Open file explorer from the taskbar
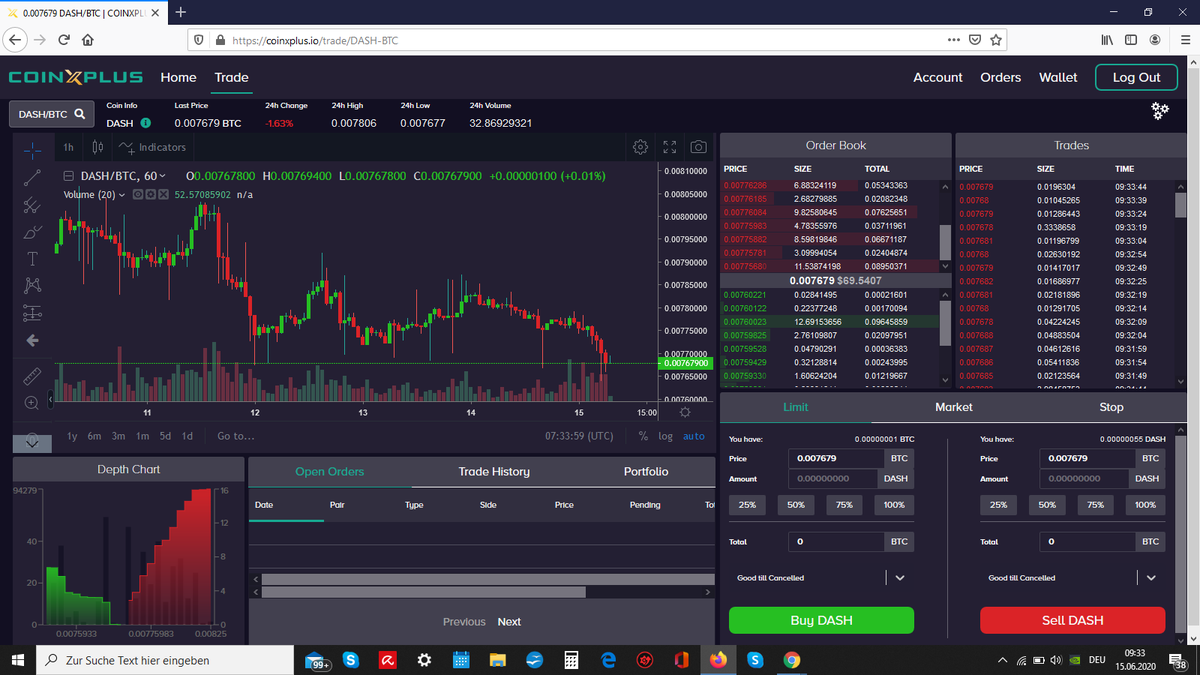The height and width of the screenshot is (675, 1200). [x=497, y=660]
